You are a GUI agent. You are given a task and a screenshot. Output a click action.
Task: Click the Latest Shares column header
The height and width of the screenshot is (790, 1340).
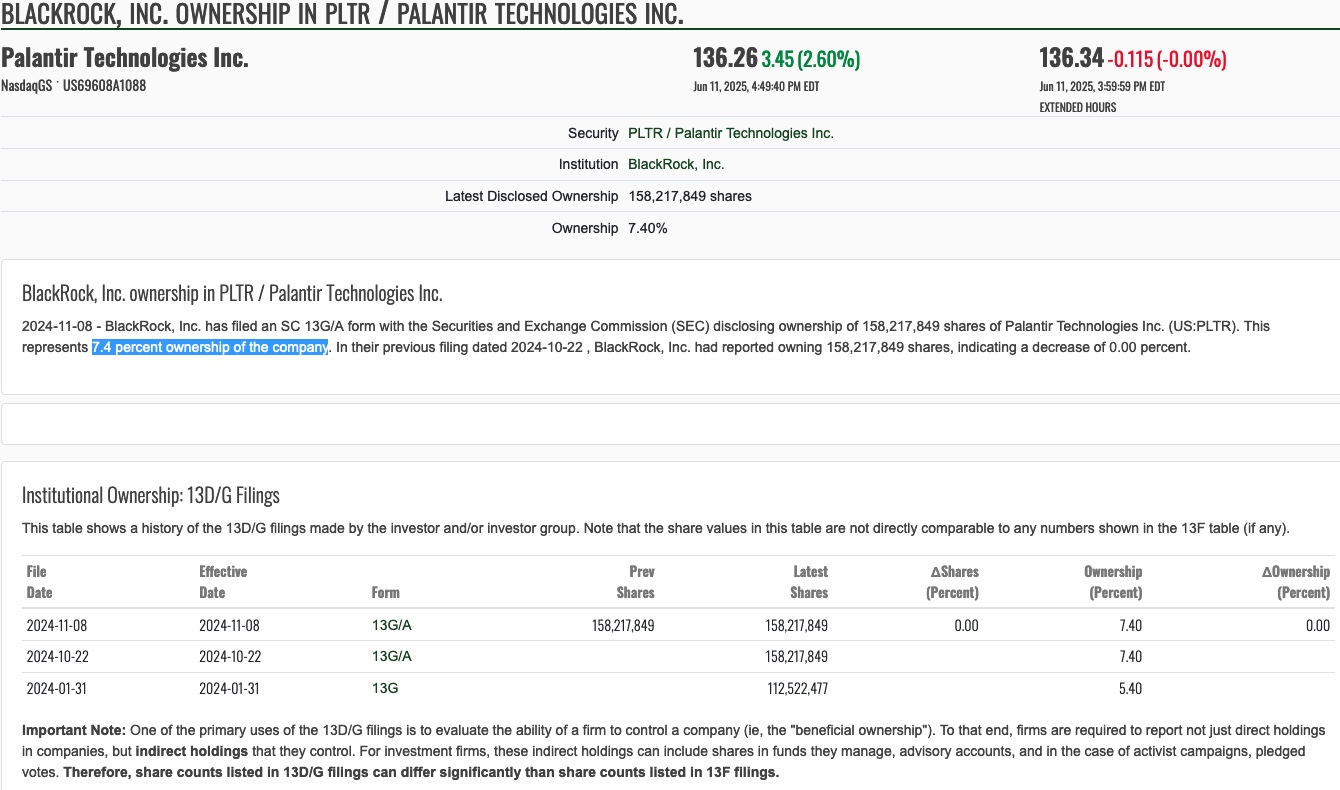click(x=809, y=582)
